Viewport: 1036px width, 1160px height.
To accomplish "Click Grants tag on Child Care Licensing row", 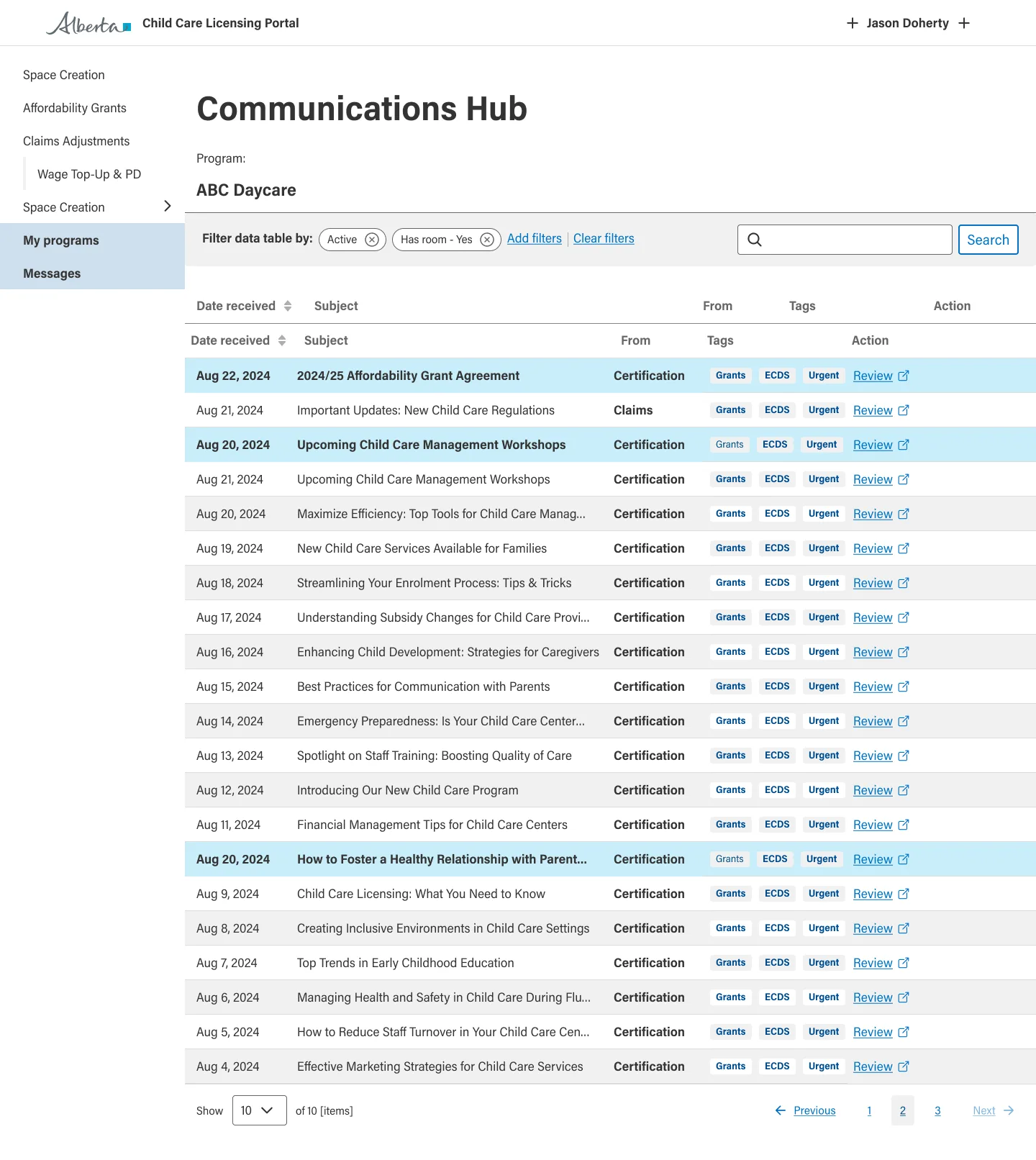I will tap(730, 894).
